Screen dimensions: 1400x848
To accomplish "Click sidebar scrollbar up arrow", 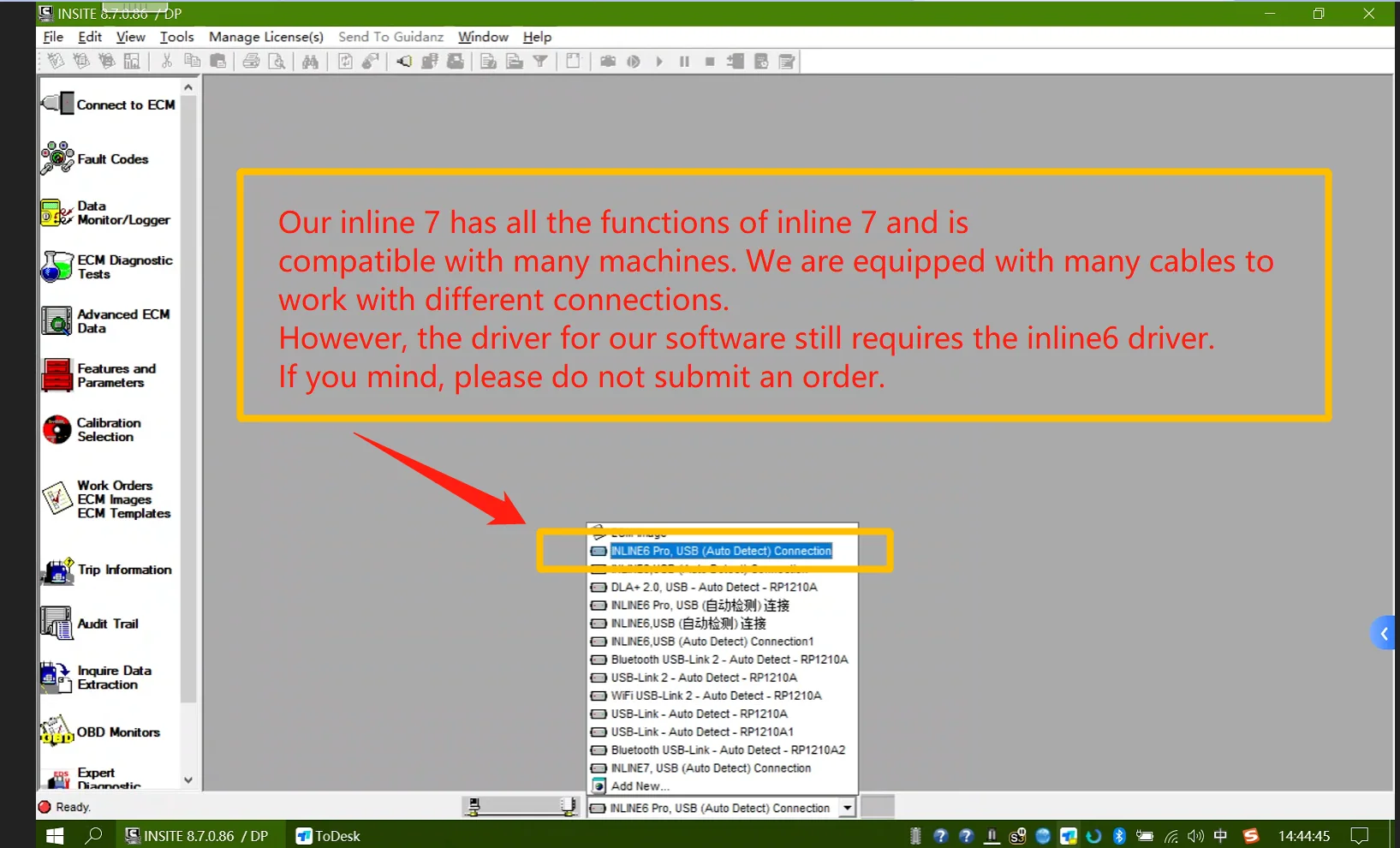I will click(x=188, y=87).
